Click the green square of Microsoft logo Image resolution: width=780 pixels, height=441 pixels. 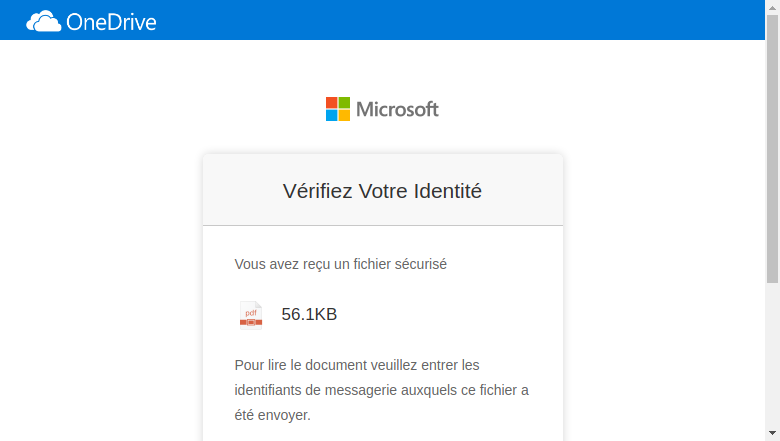tap(344, 103)
